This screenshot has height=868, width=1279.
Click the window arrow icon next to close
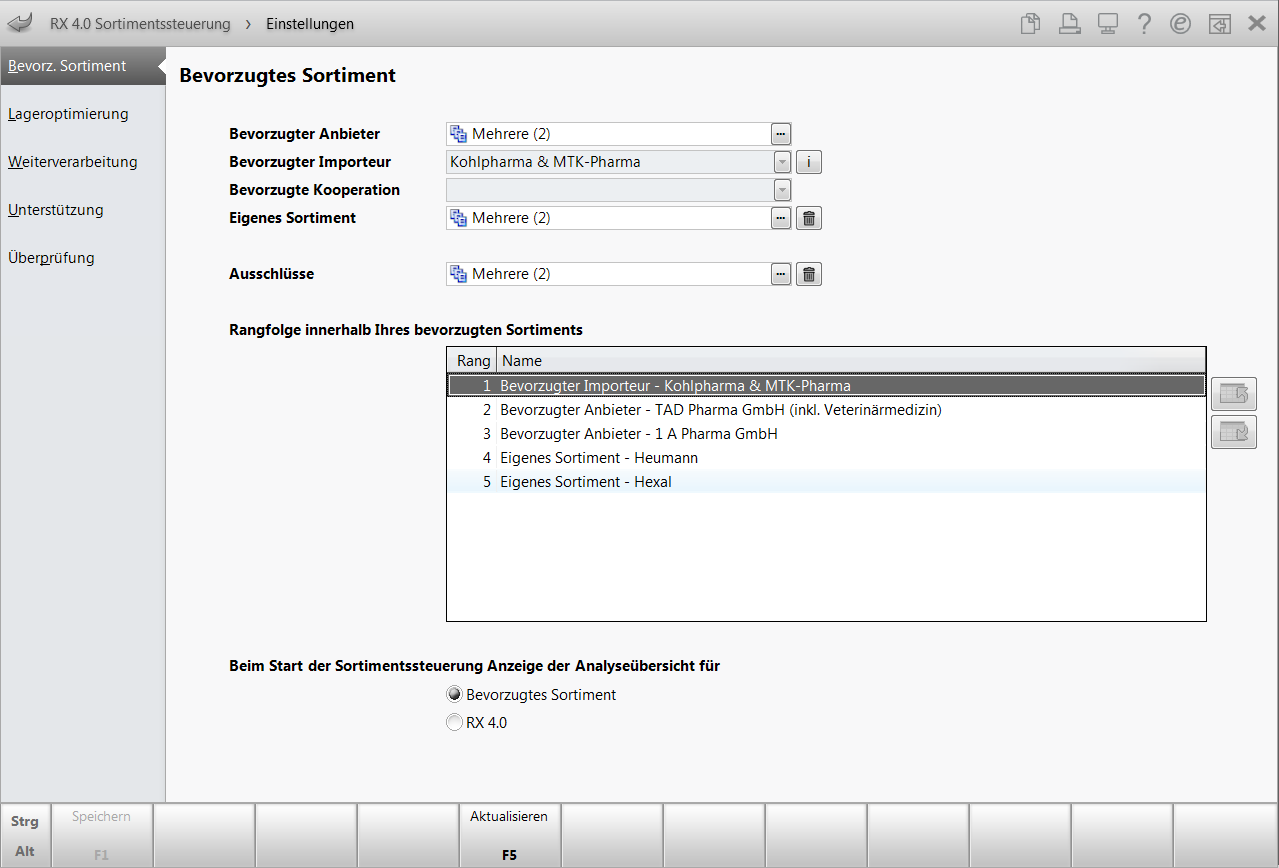[x=1219, y=23]
